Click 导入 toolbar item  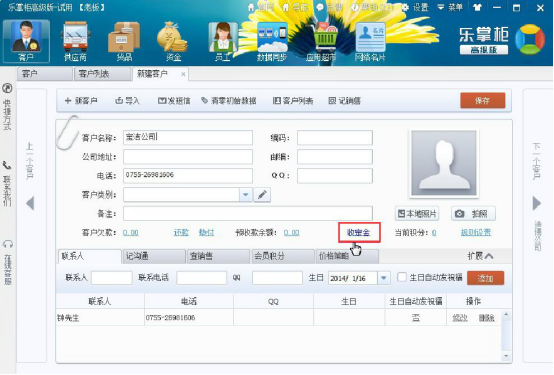pos(128,101)
